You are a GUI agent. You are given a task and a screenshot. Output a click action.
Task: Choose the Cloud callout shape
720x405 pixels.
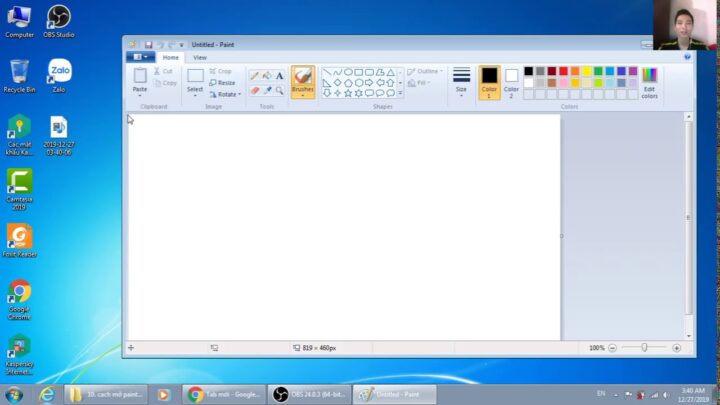tap(390, 93)
